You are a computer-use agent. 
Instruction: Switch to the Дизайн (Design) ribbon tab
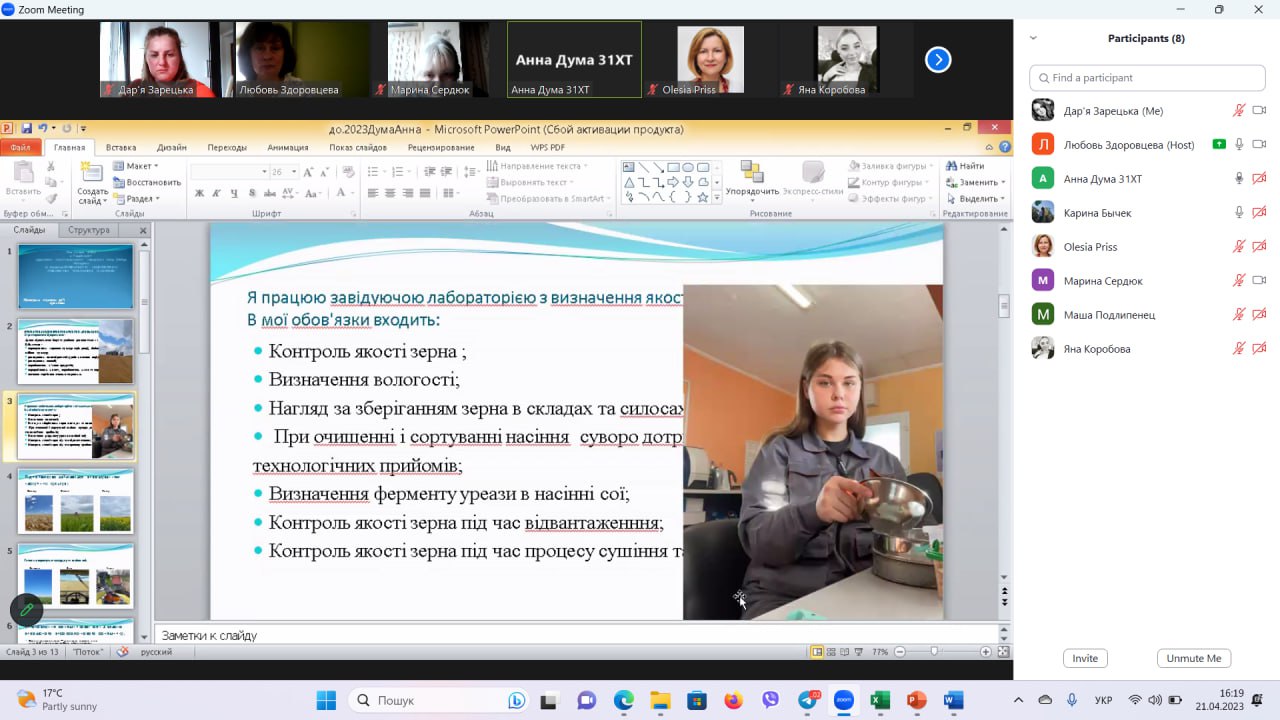tap(172, 148)
